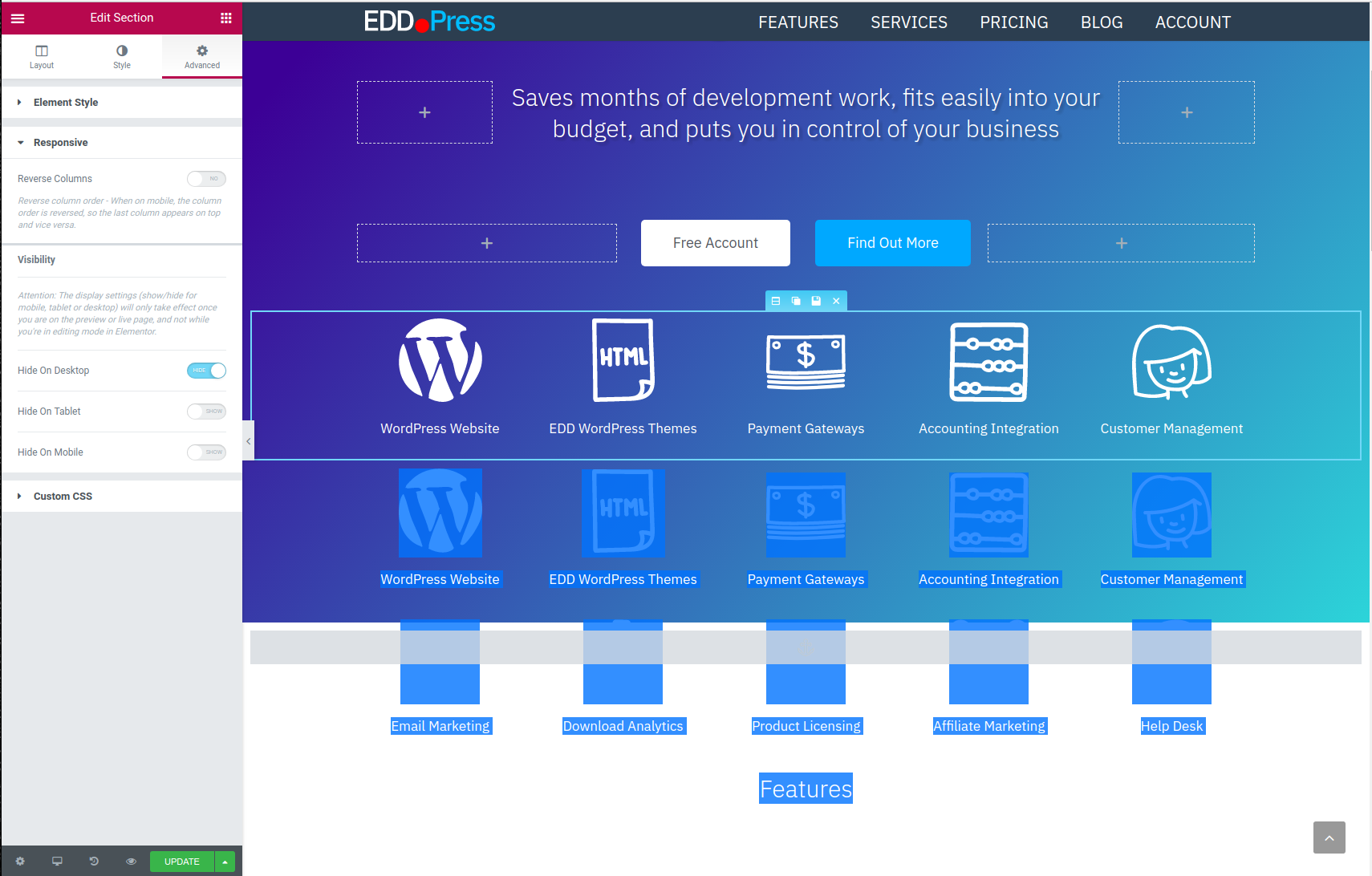The height and width of the screenshot is (876, 1372).
Task: Click the EDD Press site logo
Action: (x=429, y=22)
